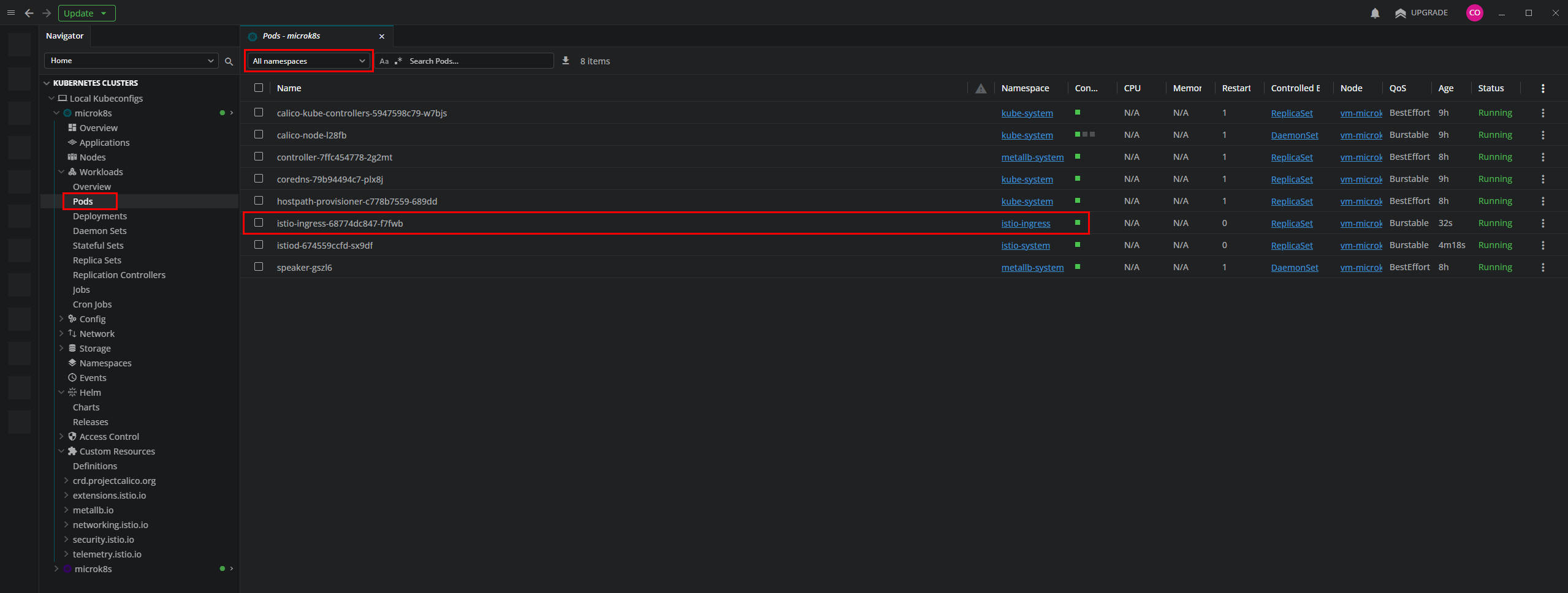Collapse the Helm tree section

point(61,393)
